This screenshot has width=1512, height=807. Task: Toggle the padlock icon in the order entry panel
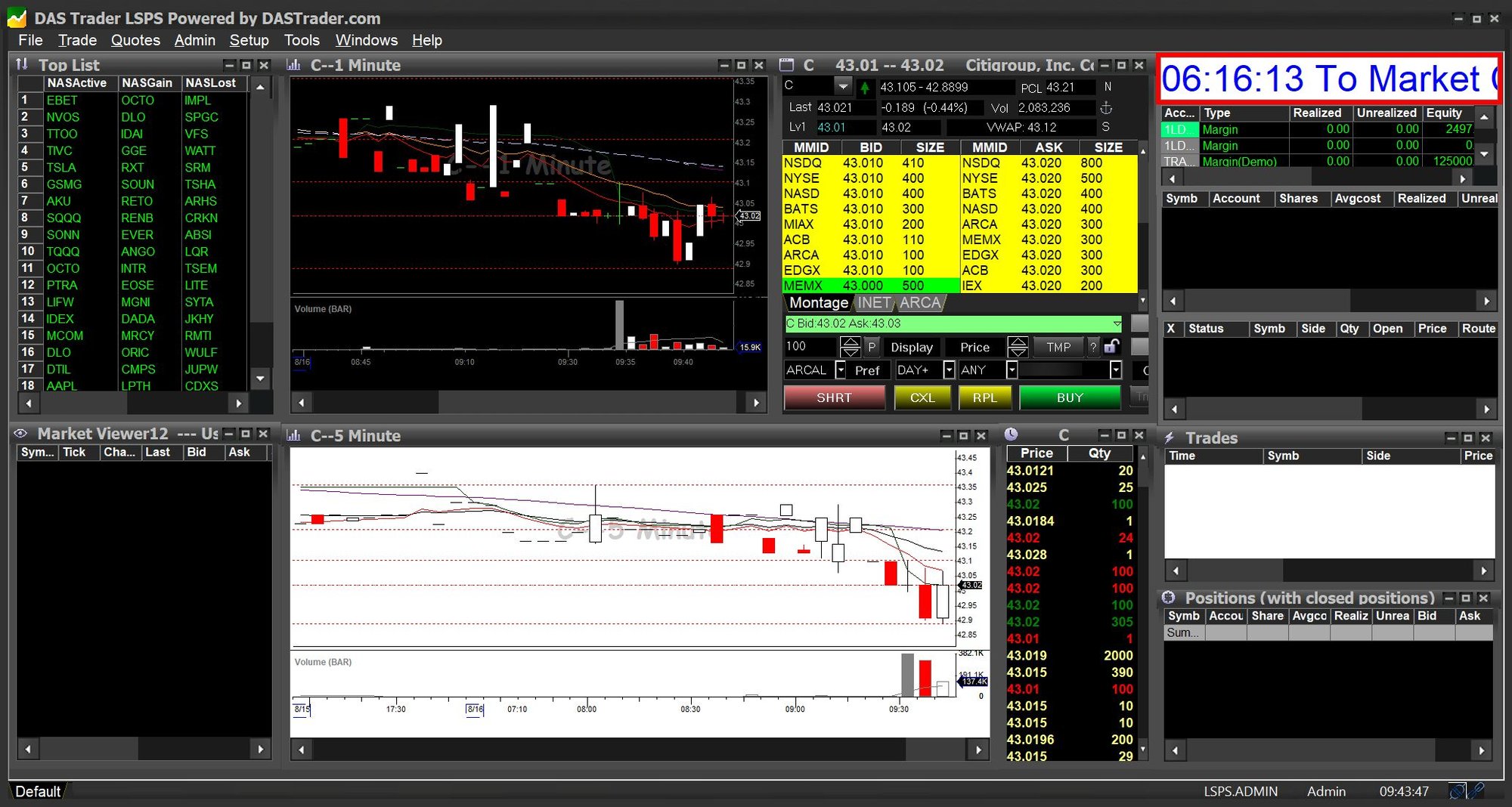tap(1110, 347)
